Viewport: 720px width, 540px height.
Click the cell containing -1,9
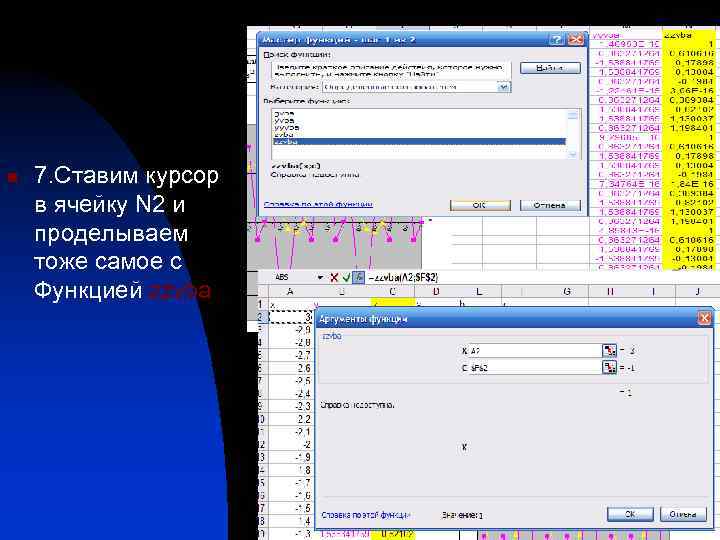click(x=290, y=458)
